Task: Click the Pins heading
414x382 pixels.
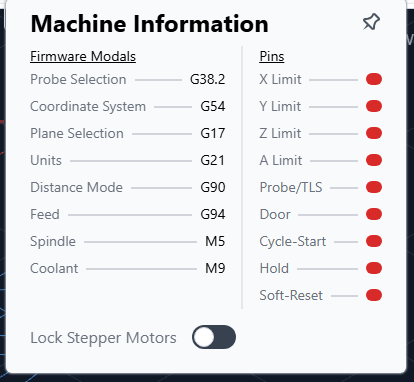Action: 272,56
